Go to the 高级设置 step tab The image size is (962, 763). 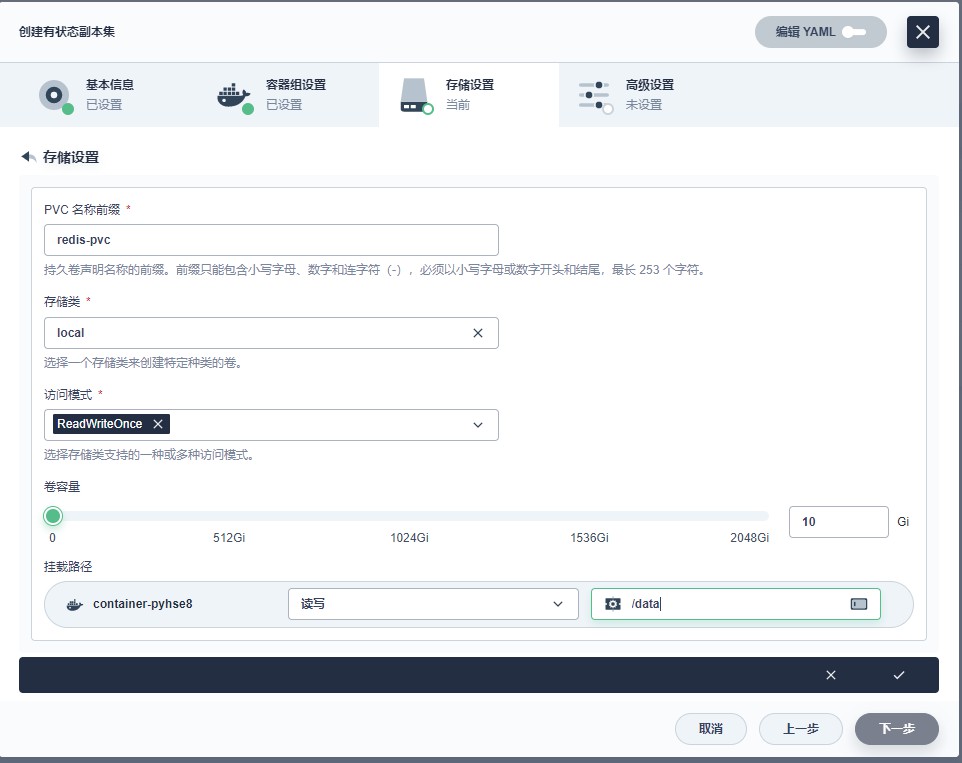pos(648,94)
